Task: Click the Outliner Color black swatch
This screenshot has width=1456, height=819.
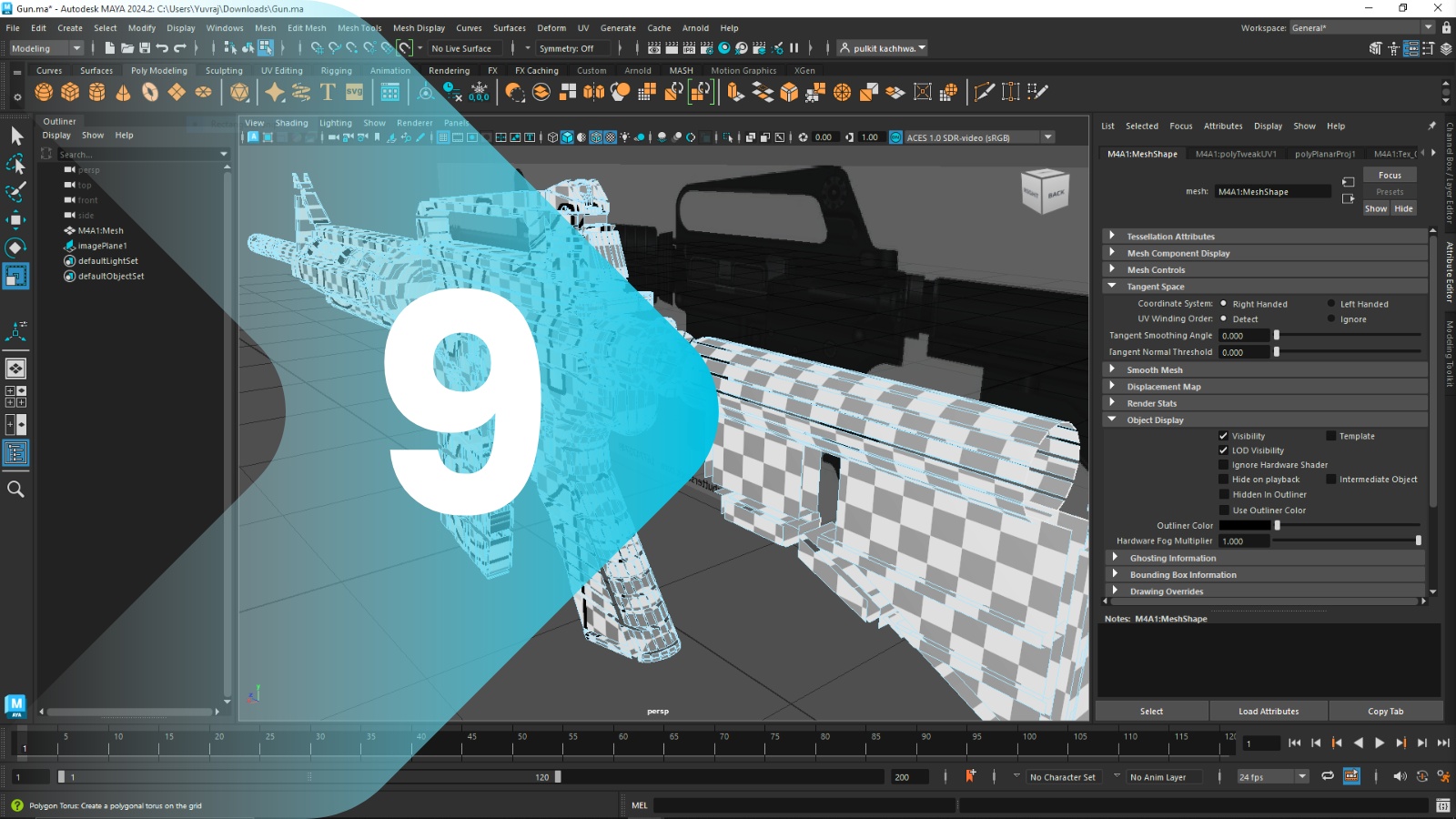Action: click(1245, 525)
